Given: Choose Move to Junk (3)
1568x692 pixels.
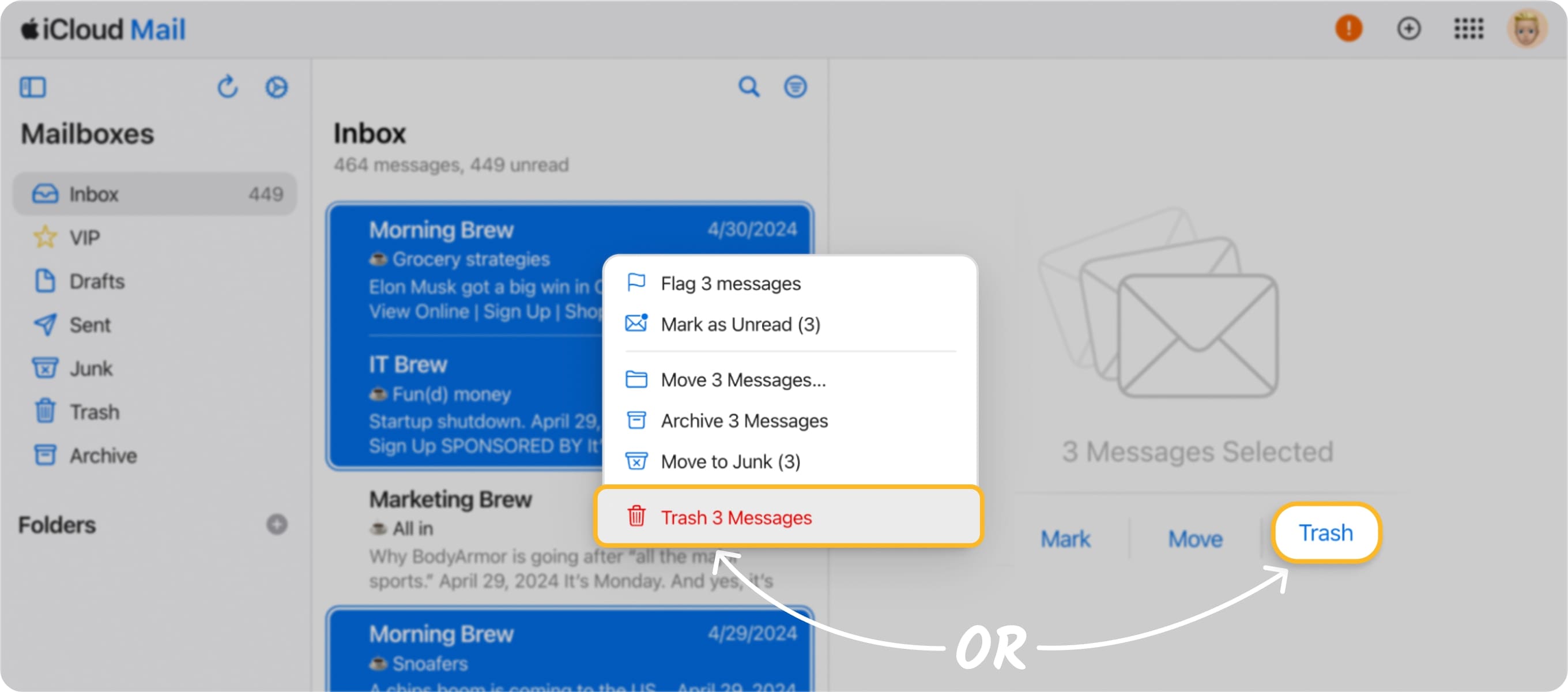Looking at the screenshot, I should pos(790,461).
